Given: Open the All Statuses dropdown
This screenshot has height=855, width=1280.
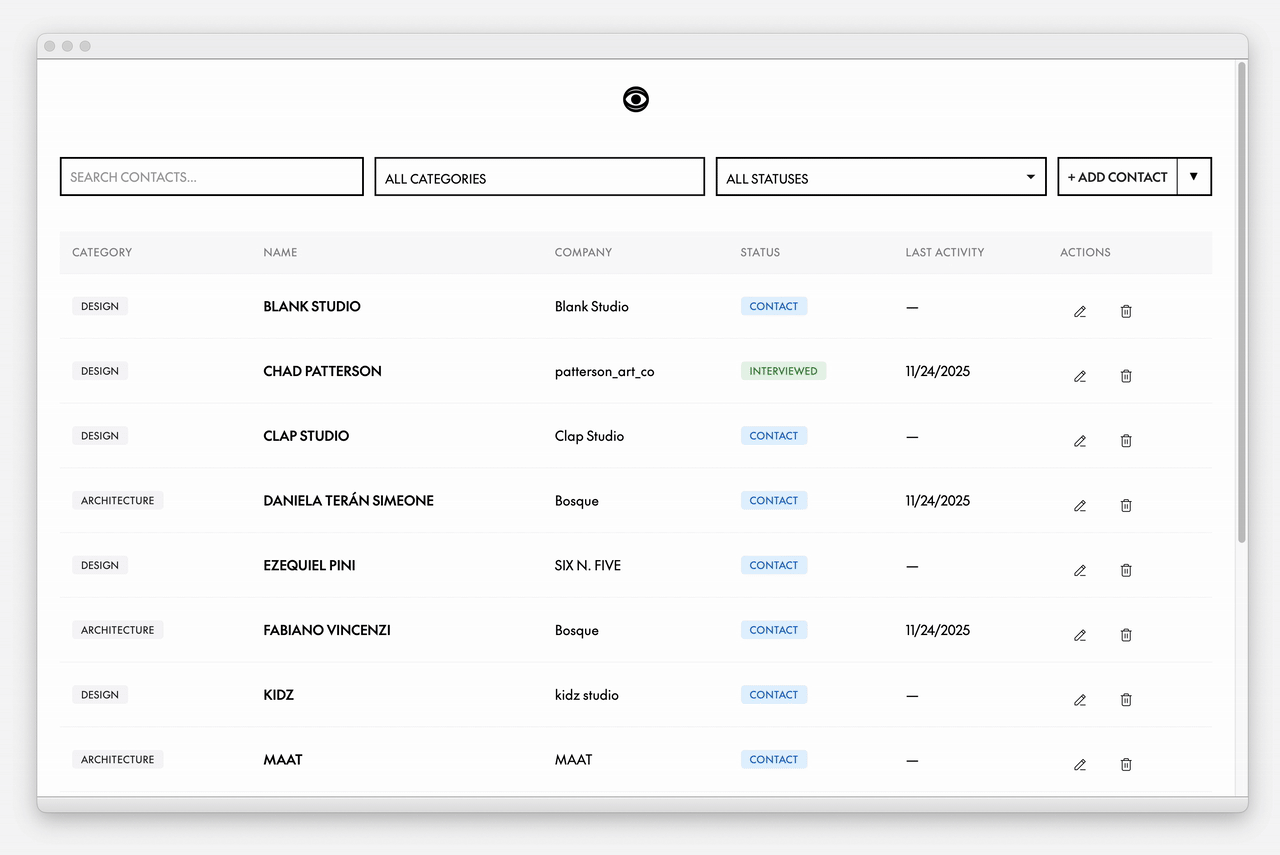Looking at the screenshot, I should point(880,177).
